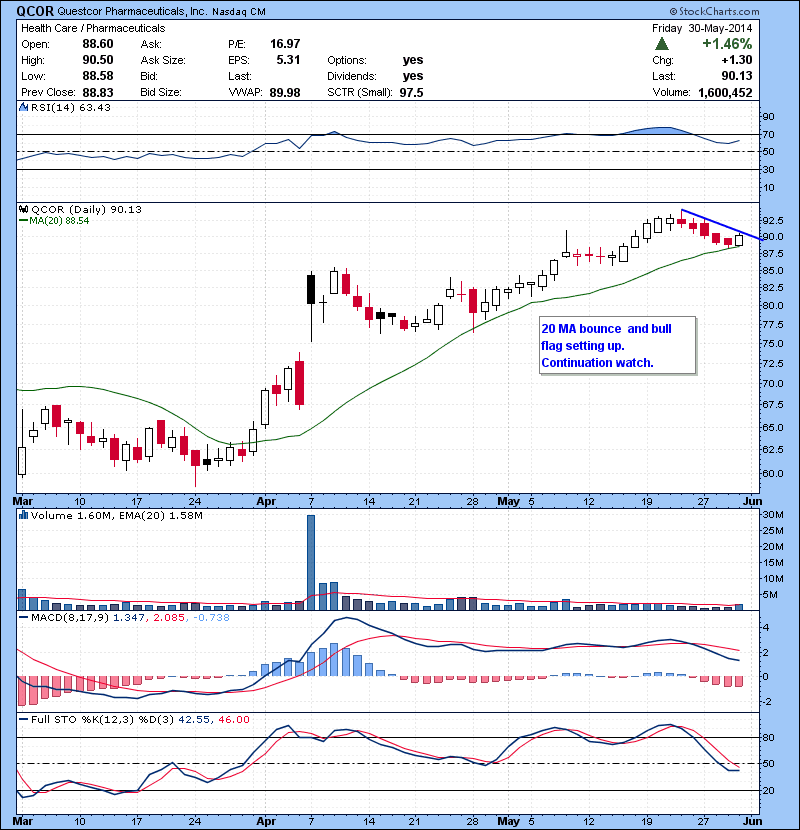Viewport: 800px width, 830px height.
Task: Click the stochastic %D value 46.00
Action: pyautogui.click(x=233, y=719)
